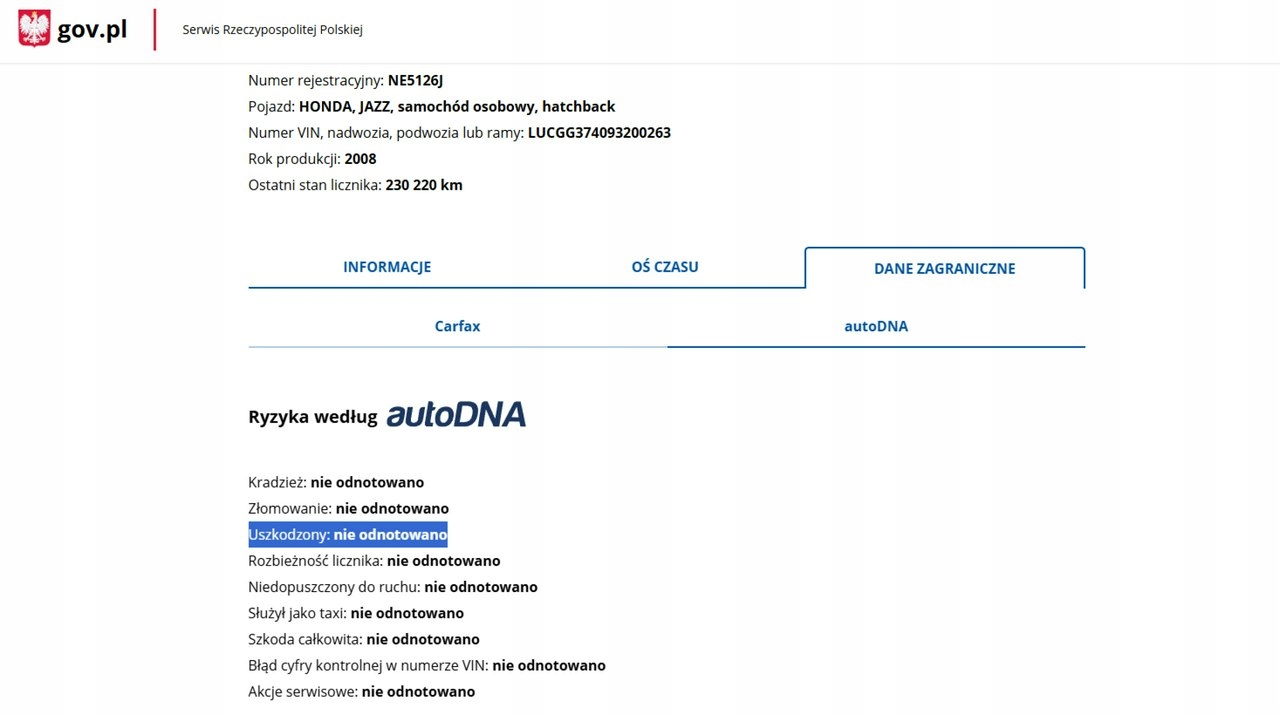Click the Służył jako taxi row

point(356,613)
